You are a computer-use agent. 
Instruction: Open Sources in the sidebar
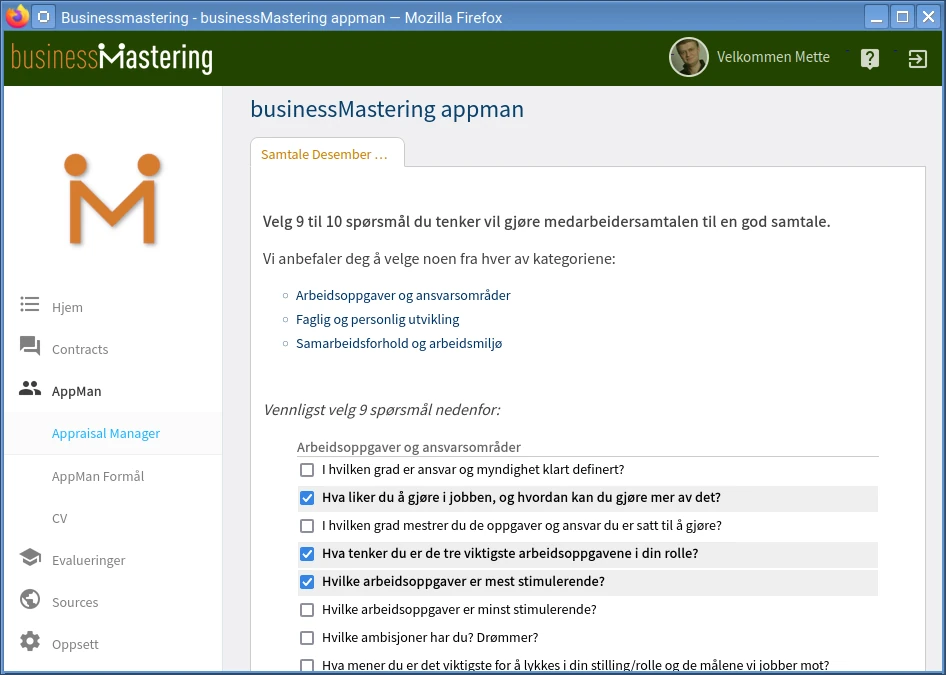(x=75, y=603)
